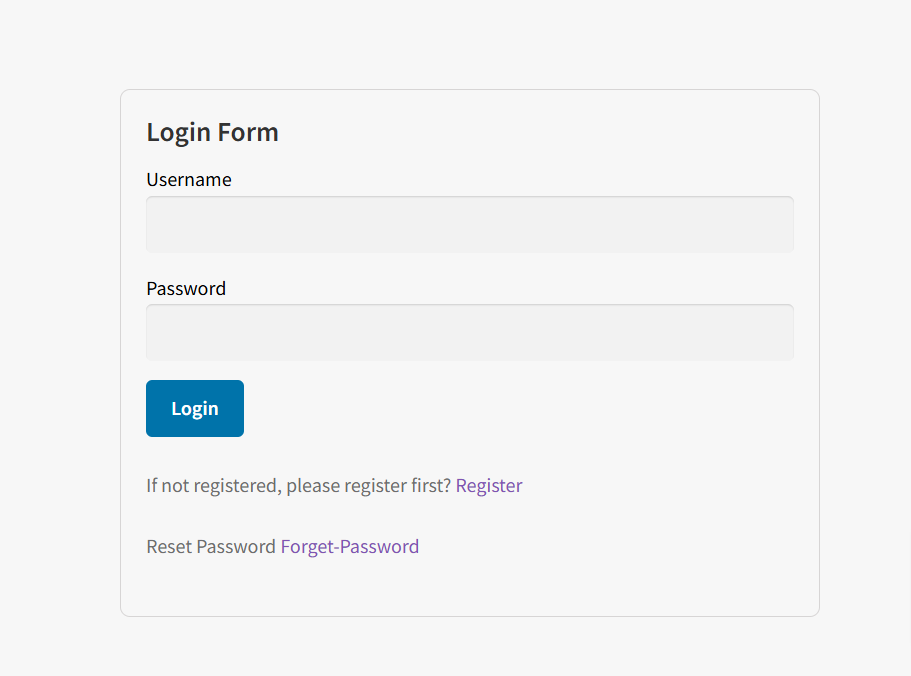
Task: Click the Password label text
Action: point(186,289)
